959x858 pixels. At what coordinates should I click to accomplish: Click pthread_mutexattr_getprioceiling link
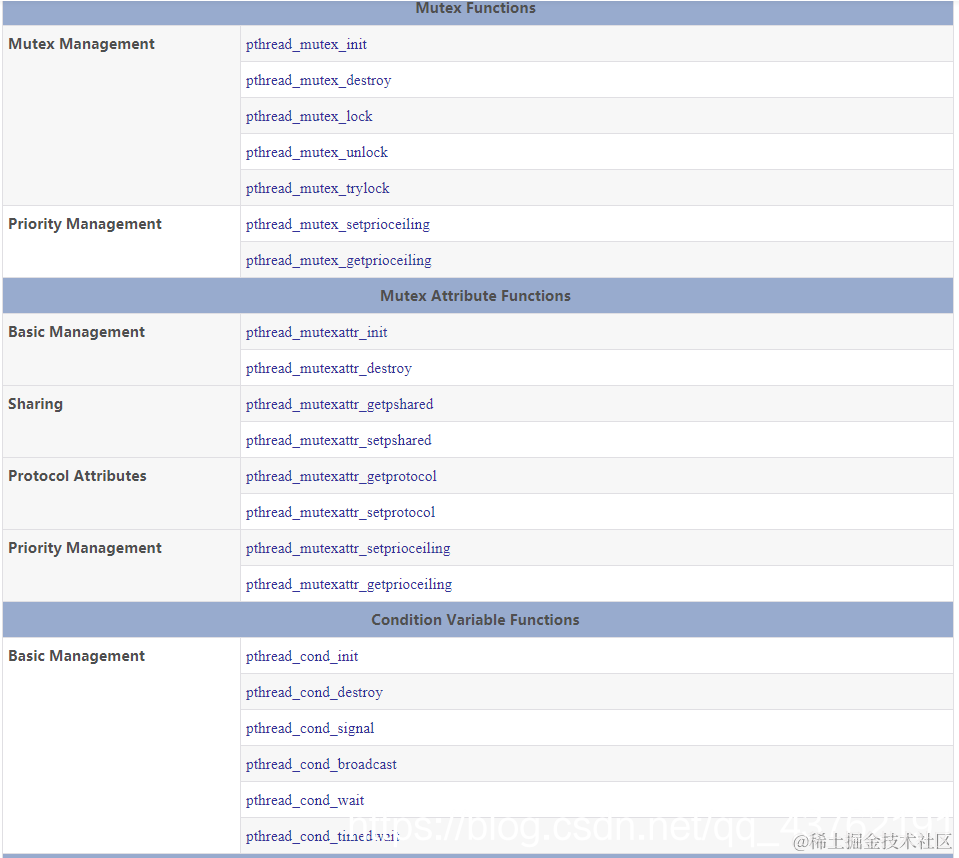(x=349, y=585)
